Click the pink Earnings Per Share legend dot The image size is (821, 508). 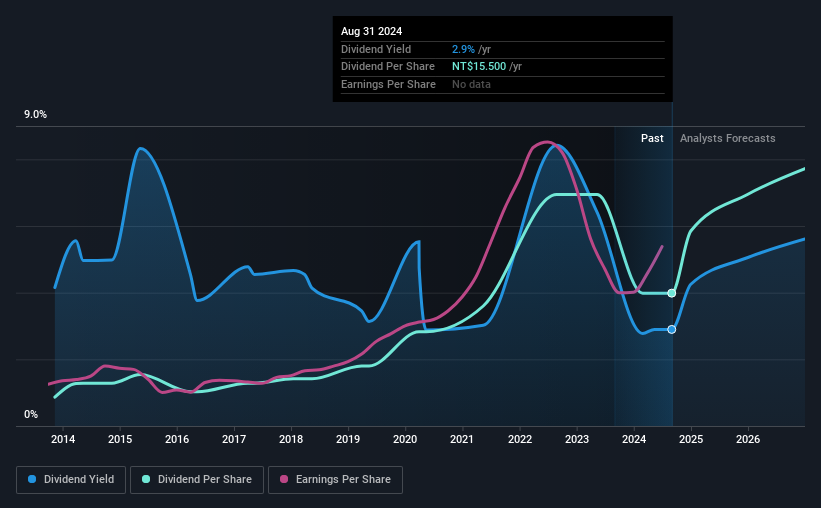click(284, 479)
